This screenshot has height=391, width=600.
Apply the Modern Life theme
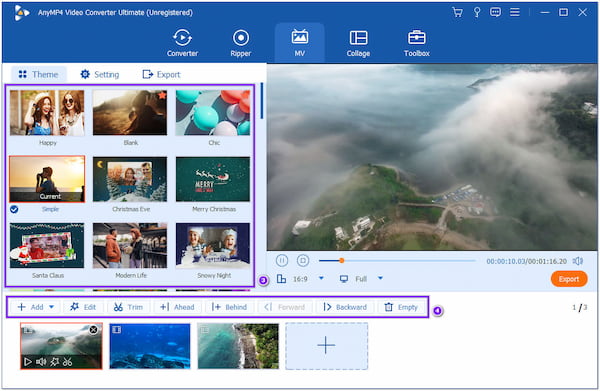pos(130,246)
